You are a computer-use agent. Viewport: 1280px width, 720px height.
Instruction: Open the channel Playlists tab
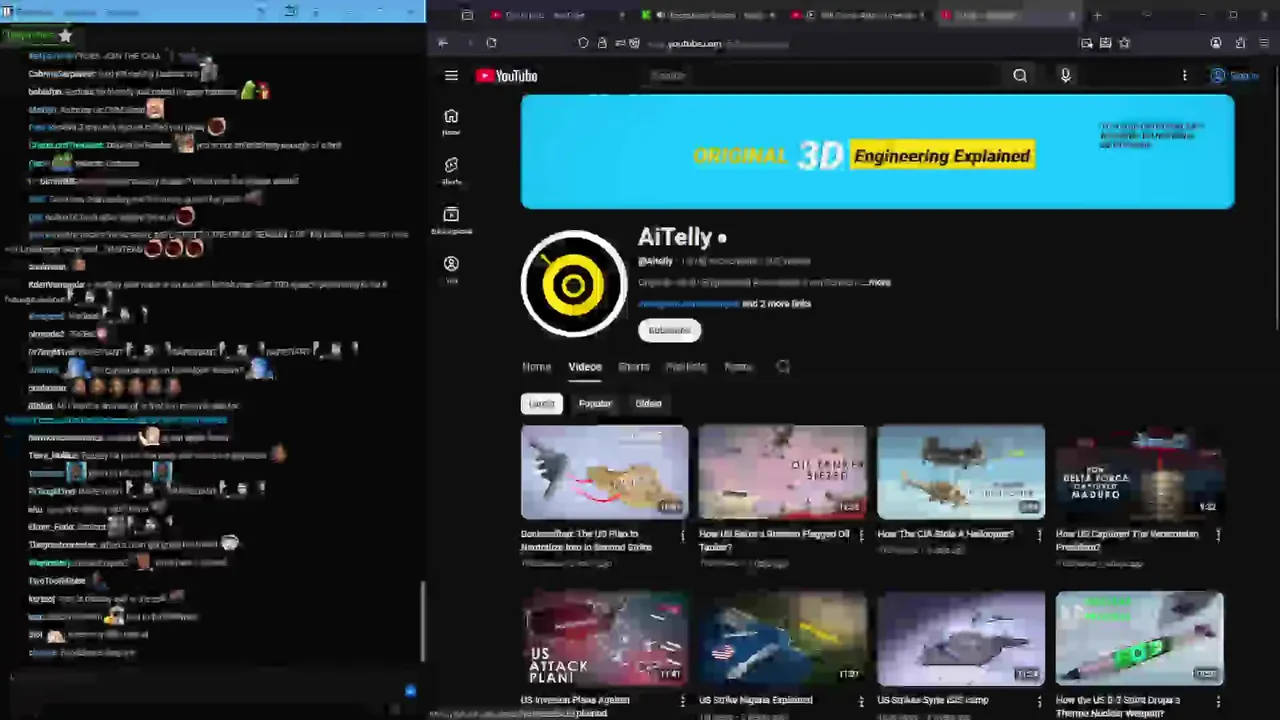click(686, 367)
